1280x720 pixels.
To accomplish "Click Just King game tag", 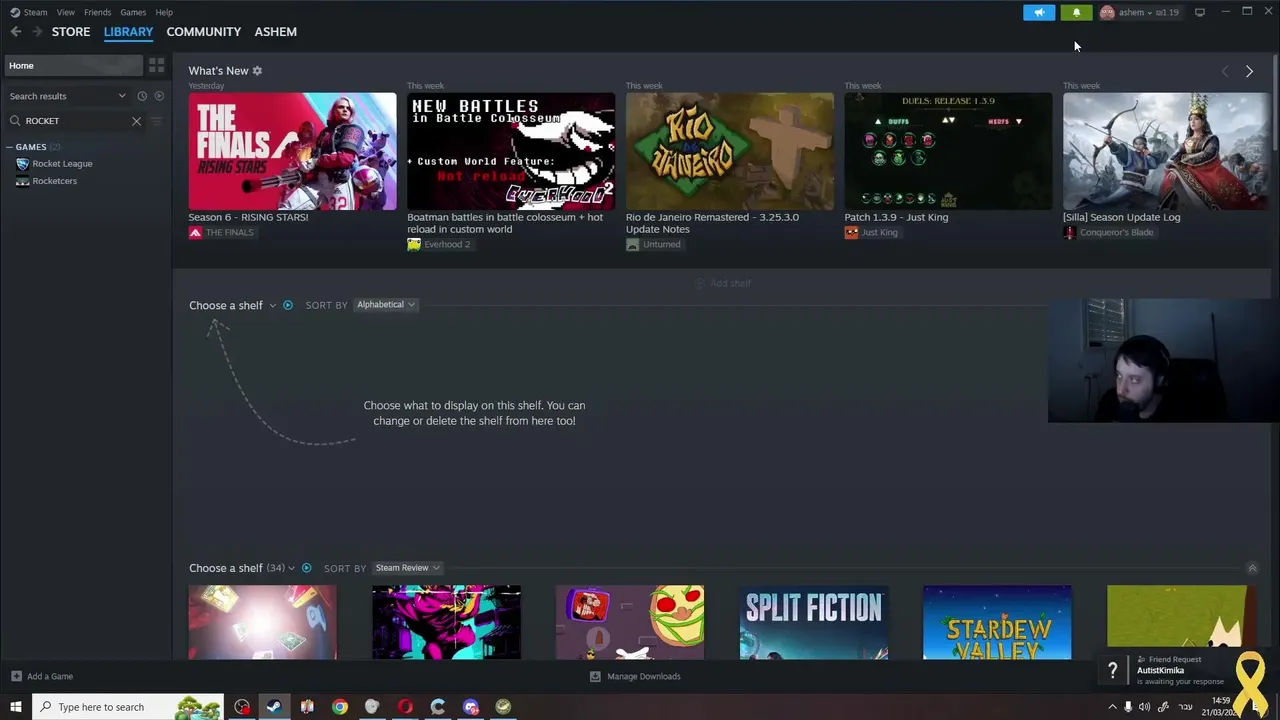I will click(871, 232).
